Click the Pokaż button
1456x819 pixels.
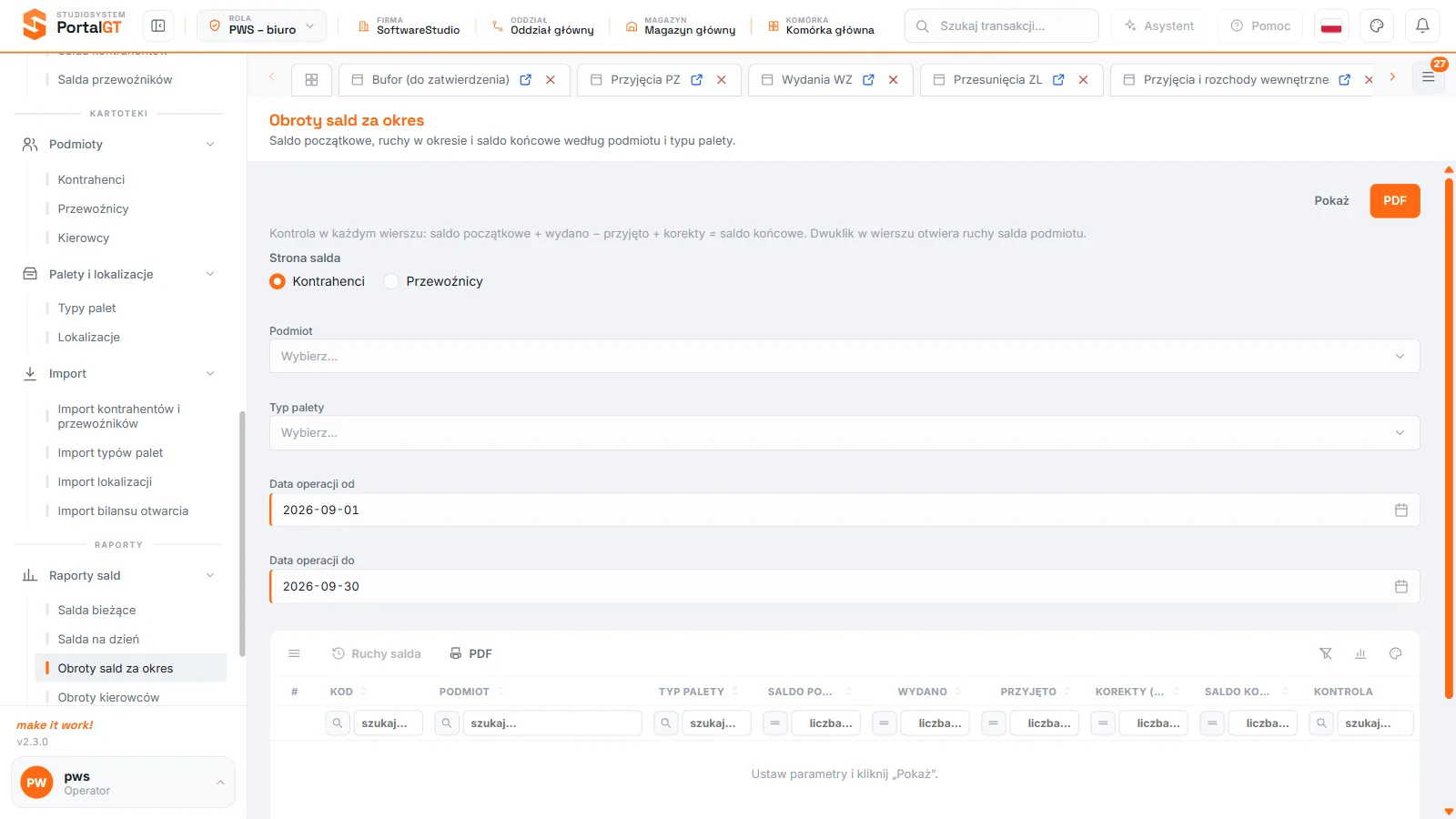pos(1331,201)
